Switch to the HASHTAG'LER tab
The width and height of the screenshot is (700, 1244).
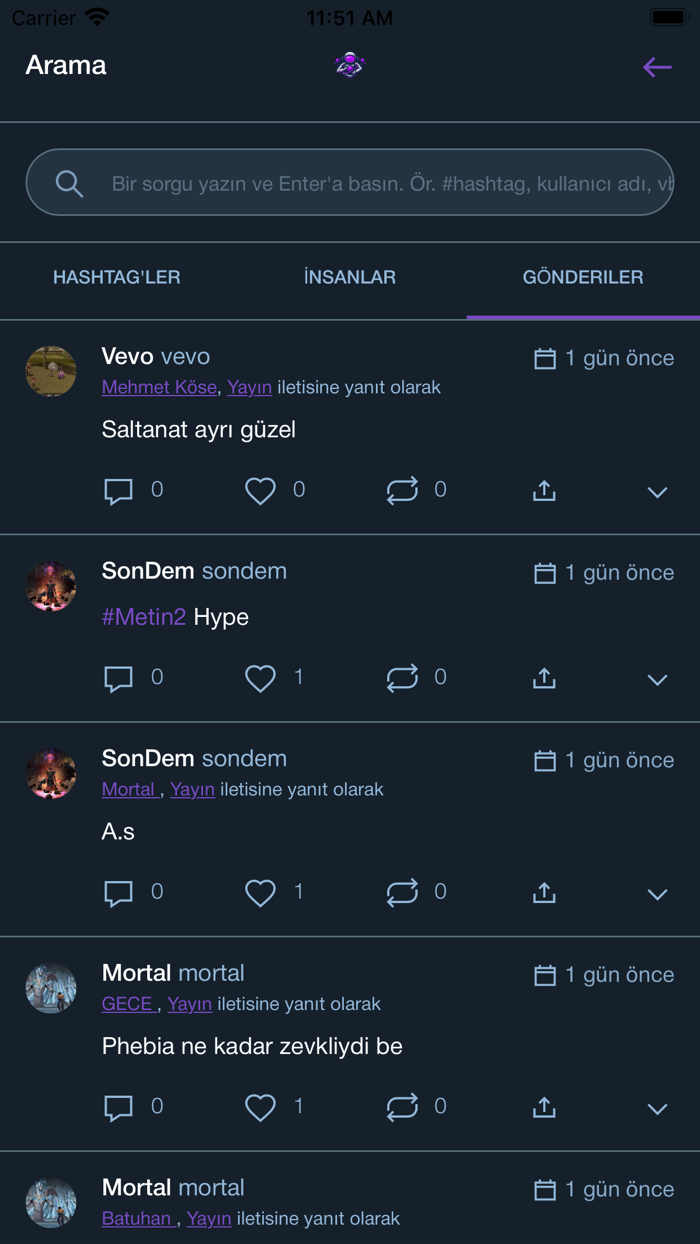click(x=116, y=277)
